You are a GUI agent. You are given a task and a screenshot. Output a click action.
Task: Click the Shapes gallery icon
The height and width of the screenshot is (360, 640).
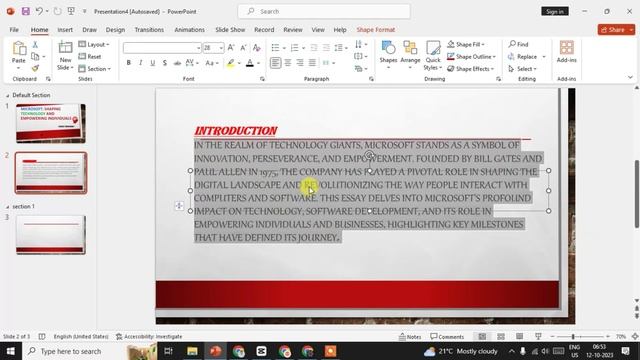coord(388,48)
